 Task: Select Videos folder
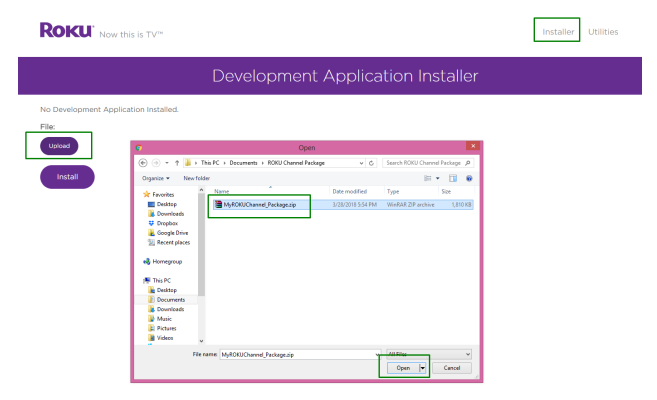coord(160,338)
